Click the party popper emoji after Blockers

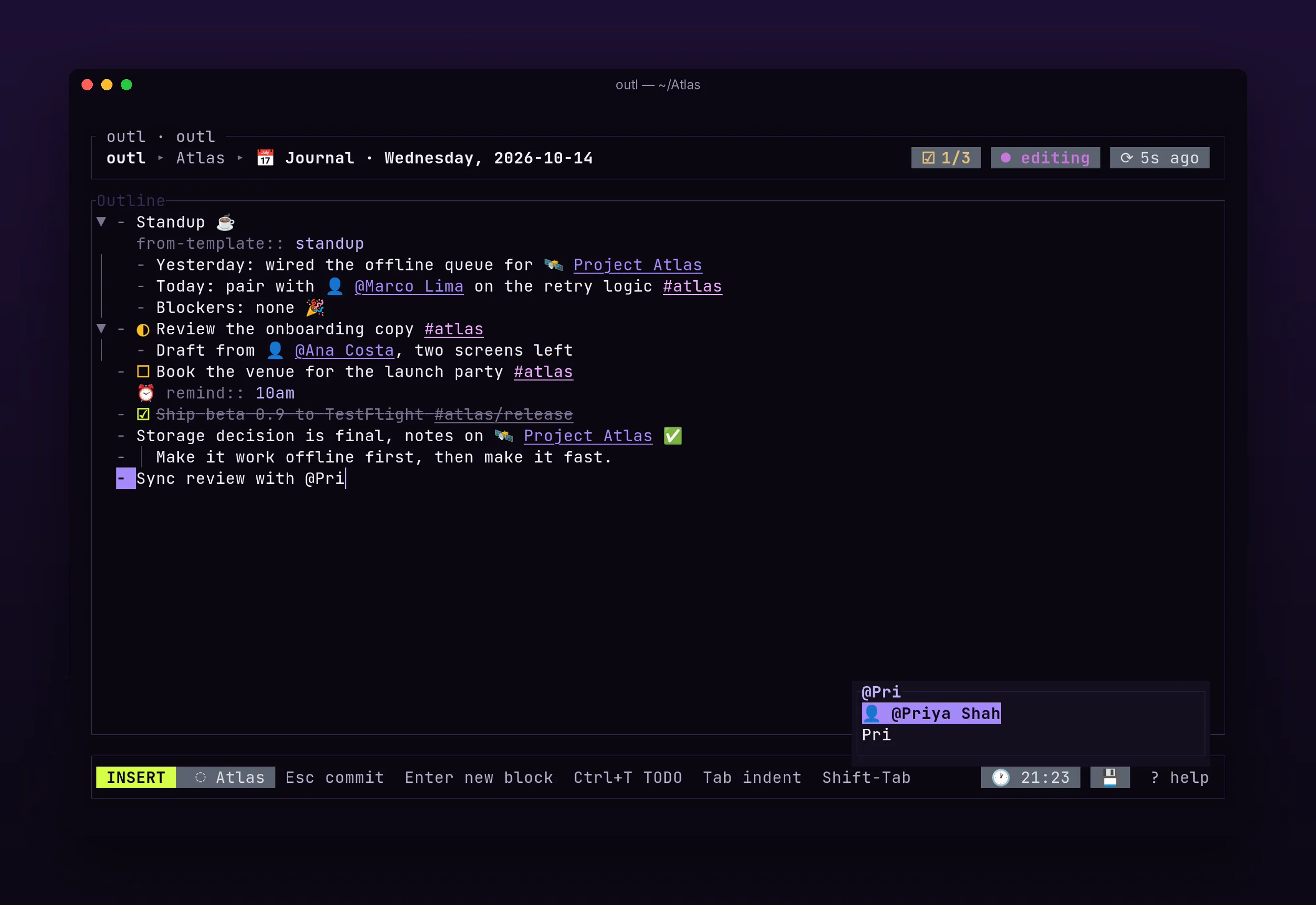[x=315, y=307]
